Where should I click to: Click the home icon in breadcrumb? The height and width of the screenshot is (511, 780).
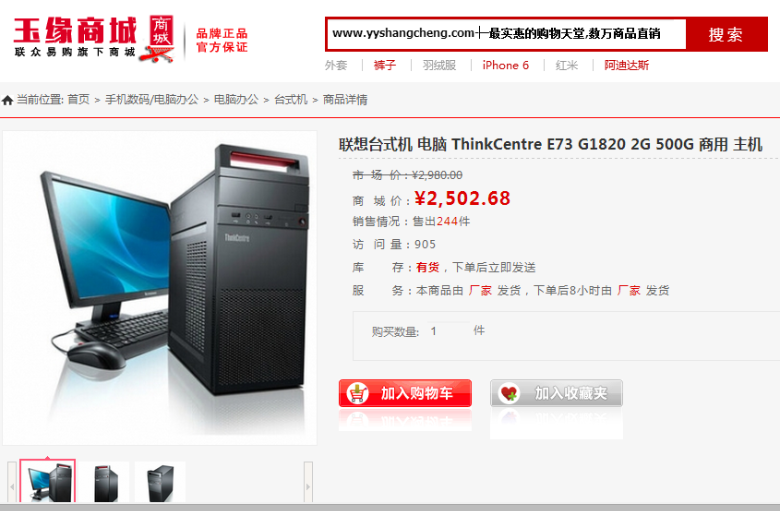pos(7,101)
